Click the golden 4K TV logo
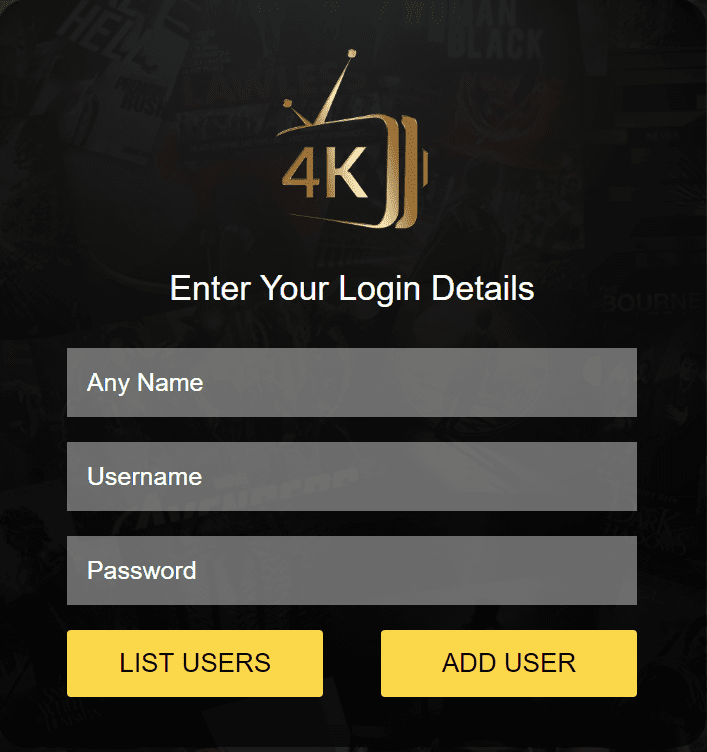Image resolution: width=707 pixels, height=752 pixels. [352, 139]
